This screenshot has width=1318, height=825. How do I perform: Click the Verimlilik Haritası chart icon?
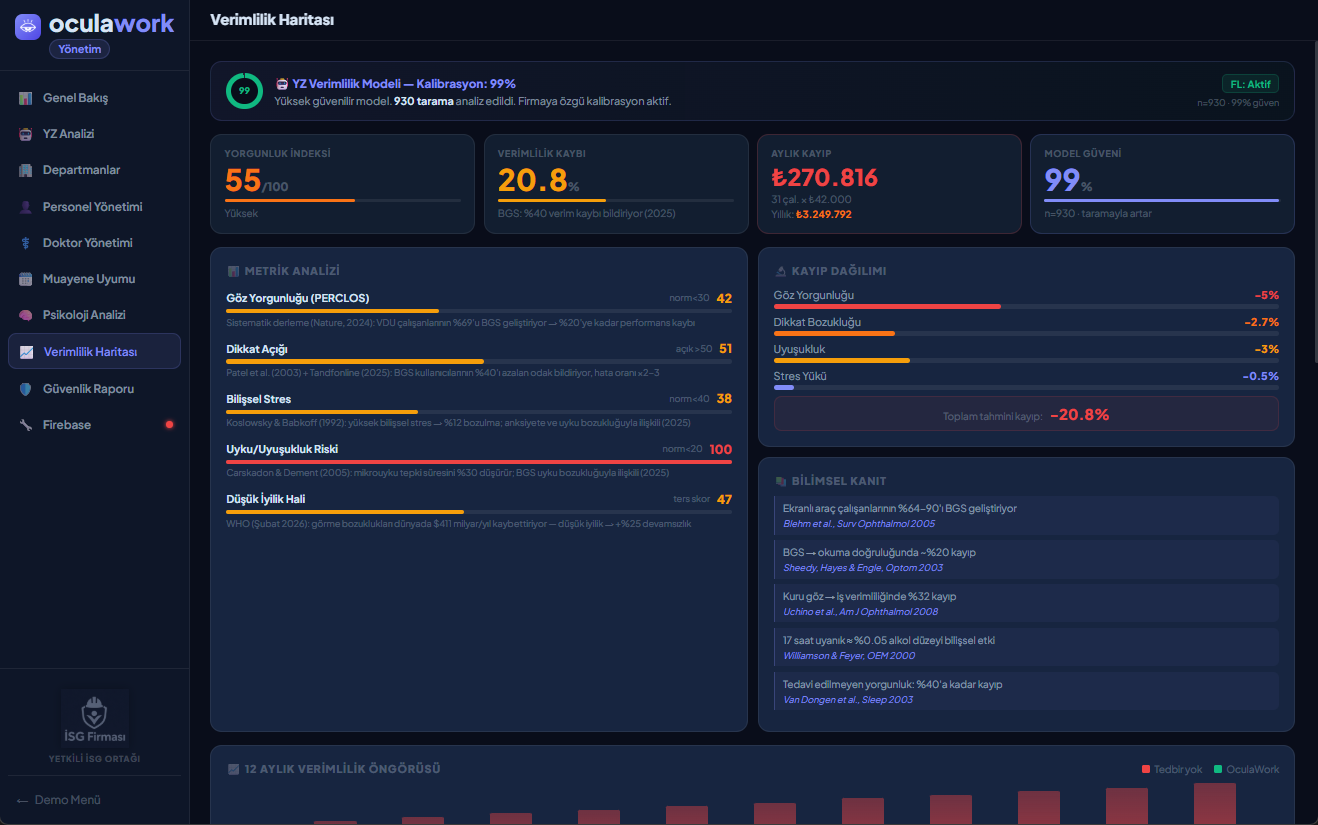[x=26, y=352]
